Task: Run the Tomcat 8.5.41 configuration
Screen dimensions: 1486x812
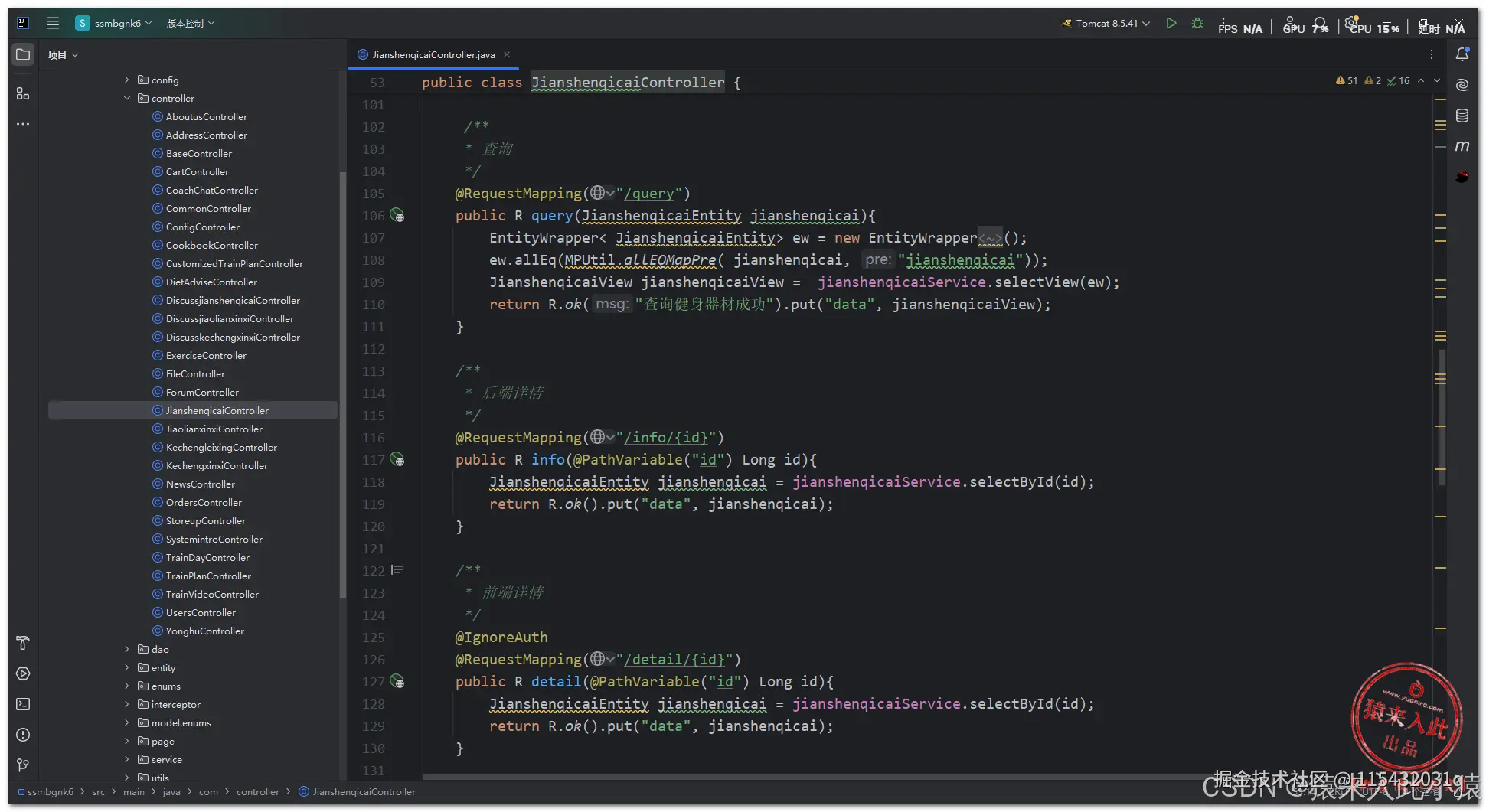Action: [1171, 23]
